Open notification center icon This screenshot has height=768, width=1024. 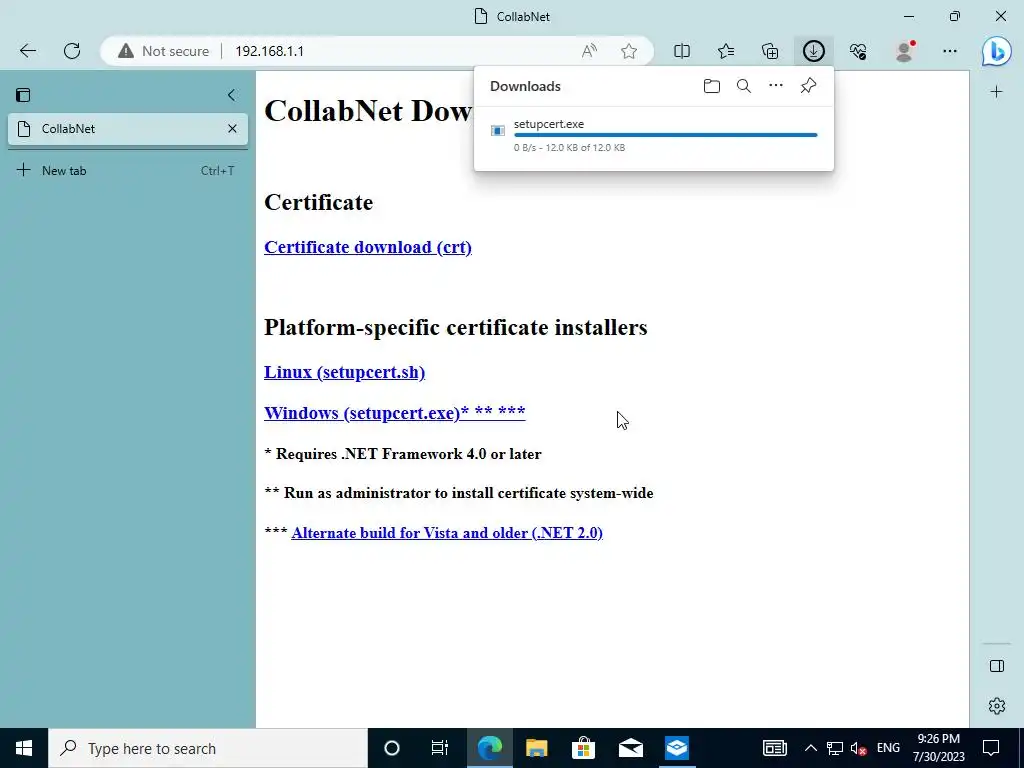[x=991, y=748]
